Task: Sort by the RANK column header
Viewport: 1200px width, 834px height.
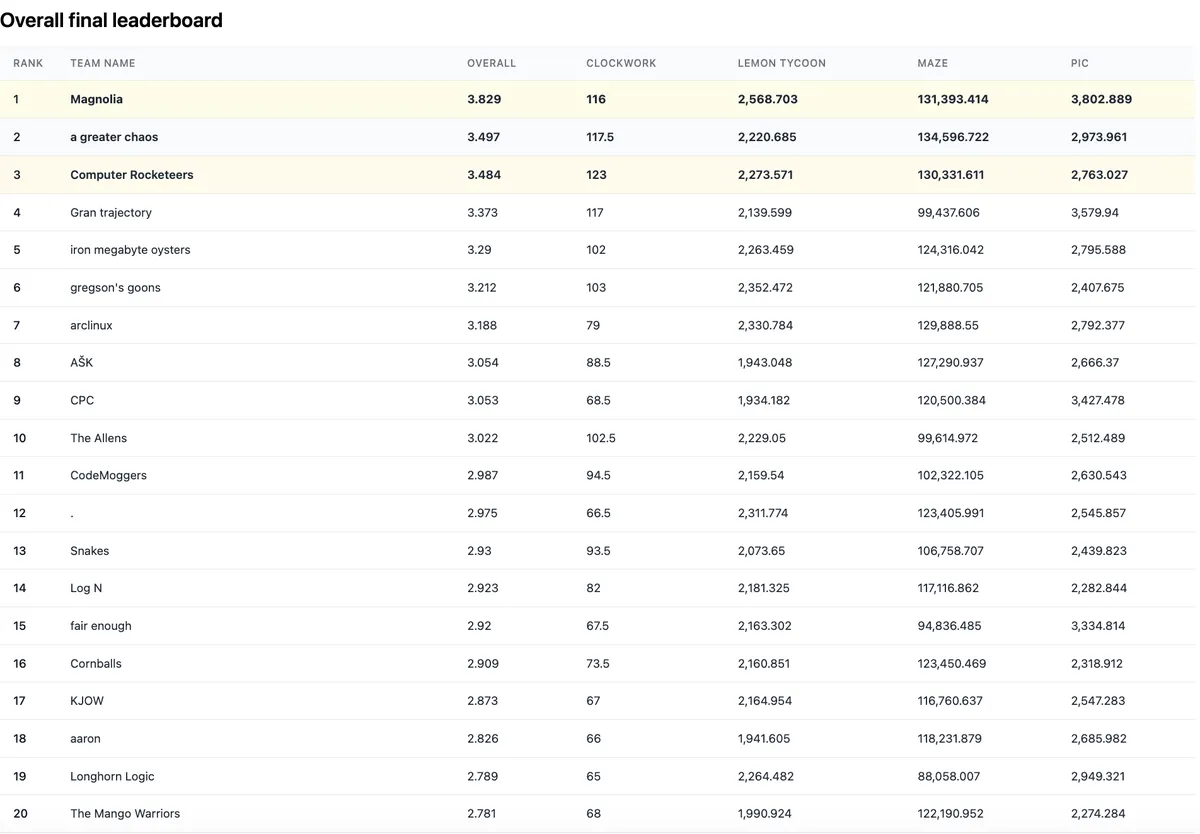Action: (28, 62)
